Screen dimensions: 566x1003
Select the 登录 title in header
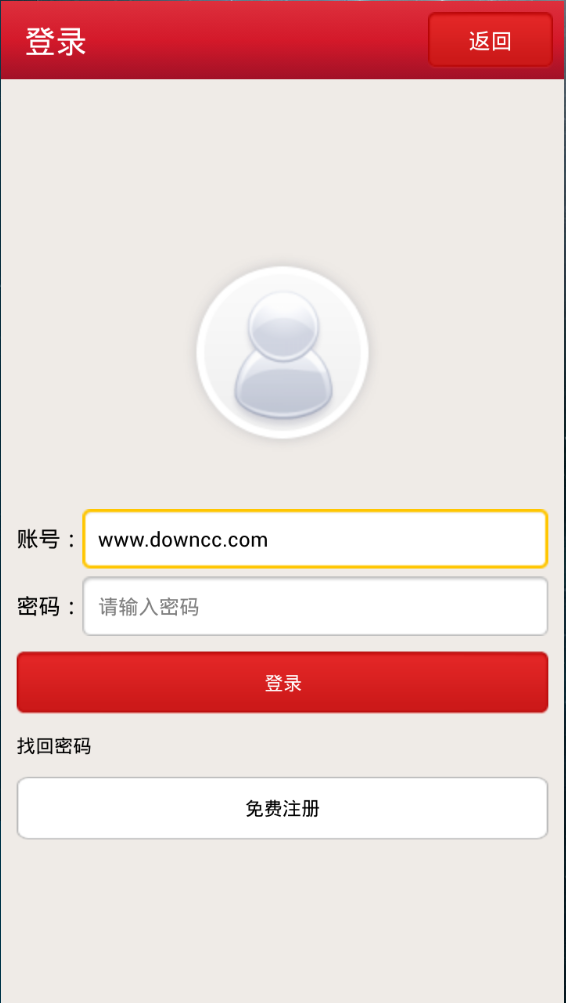click(56, 42)
